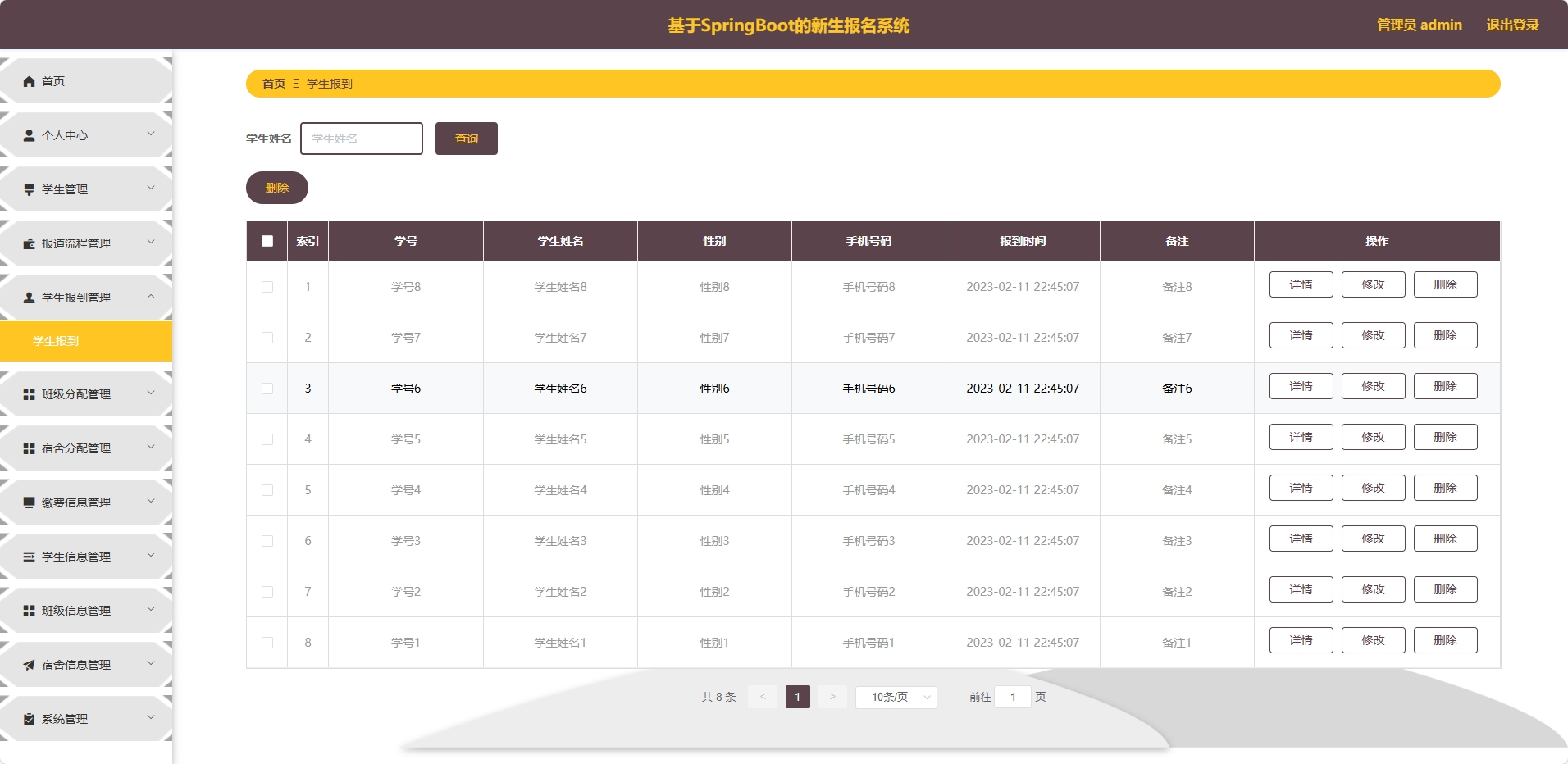Click the paper-plane icon for 宿舍信息管理
The height and width of the screenshot is (764, 1568).
click(x=30, y=665)
